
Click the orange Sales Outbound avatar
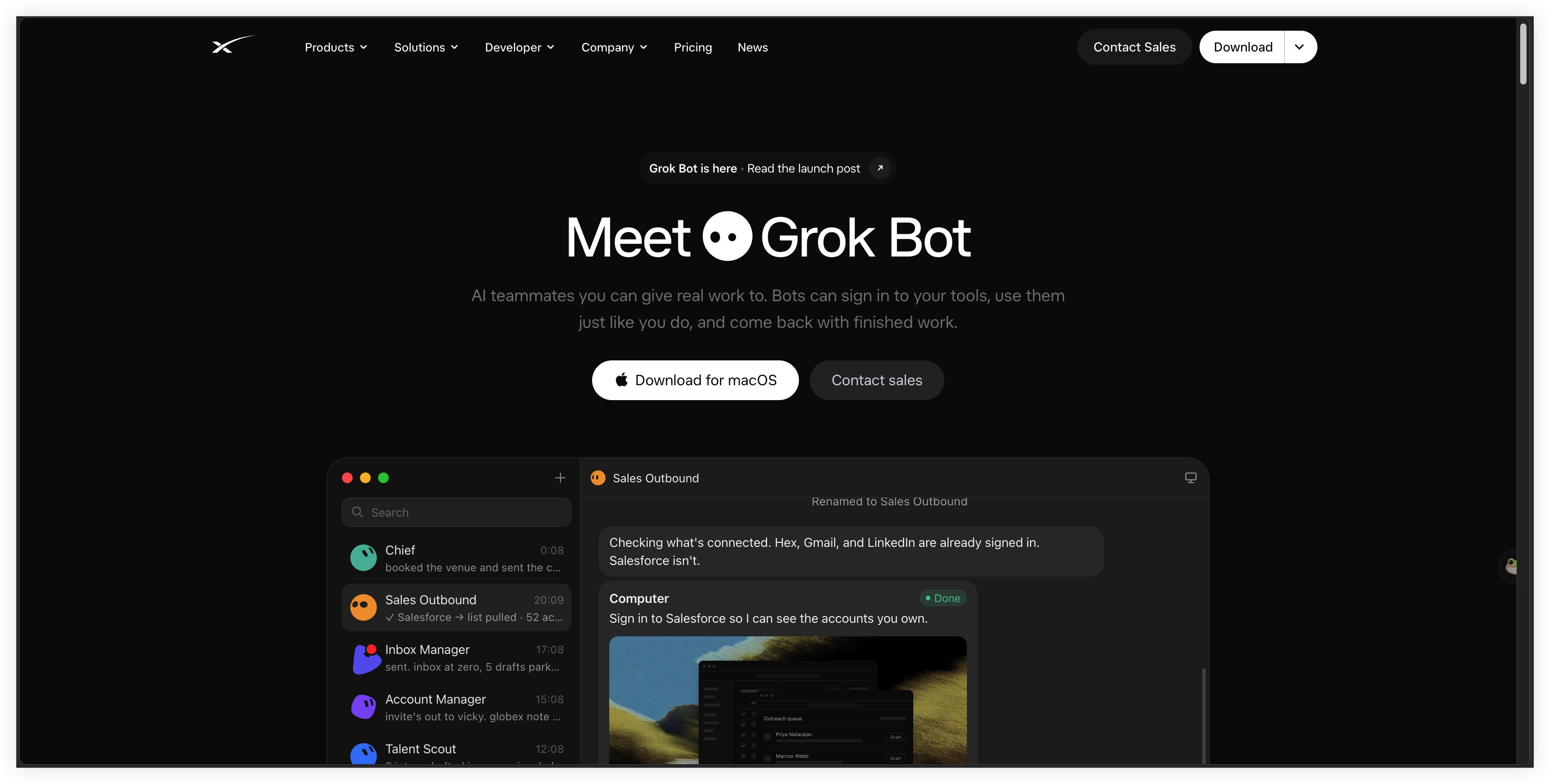click(x=364, y=608)
